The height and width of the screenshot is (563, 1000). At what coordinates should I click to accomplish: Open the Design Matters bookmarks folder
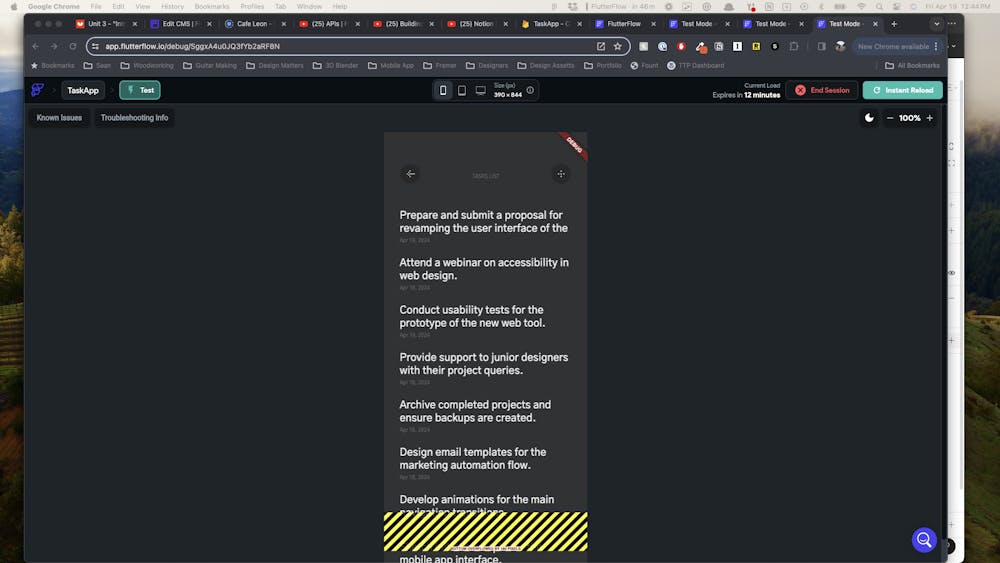[275, 65]
